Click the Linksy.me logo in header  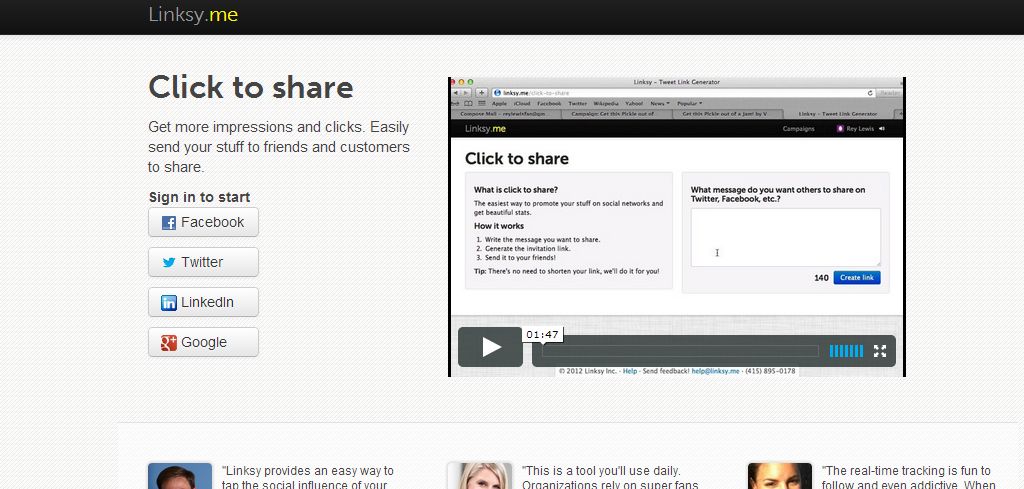tap(193, 15)
